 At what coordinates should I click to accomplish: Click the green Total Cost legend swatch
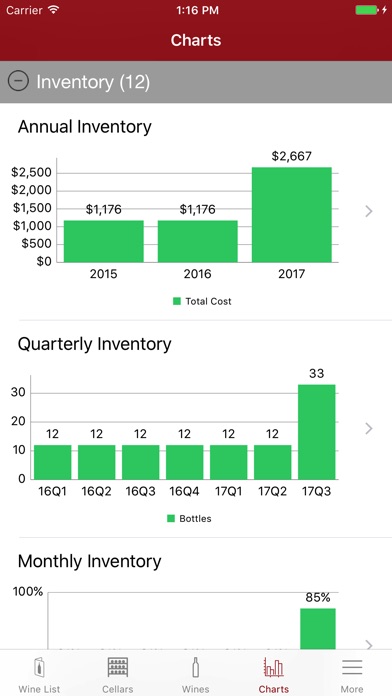pyautogui.click(x=177, y=301)
